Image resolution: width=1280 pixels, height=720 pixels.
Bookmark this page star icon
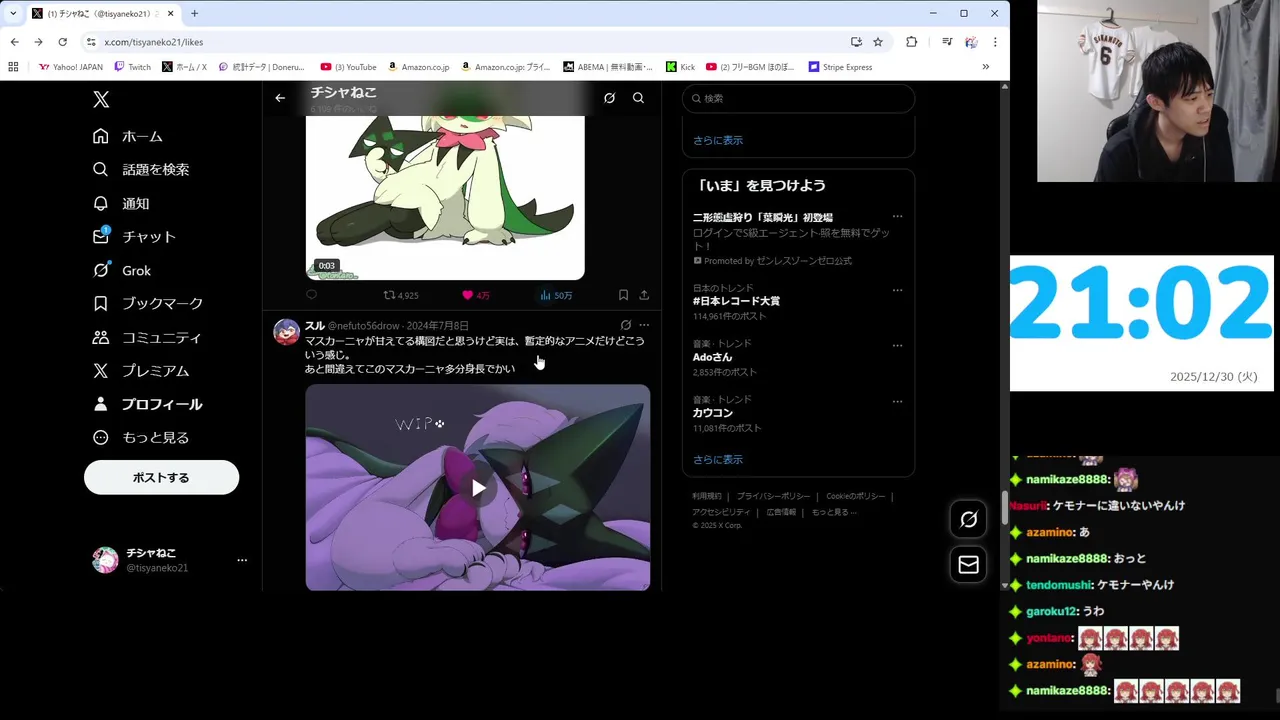pyautogui.click(x=878, y=42)
